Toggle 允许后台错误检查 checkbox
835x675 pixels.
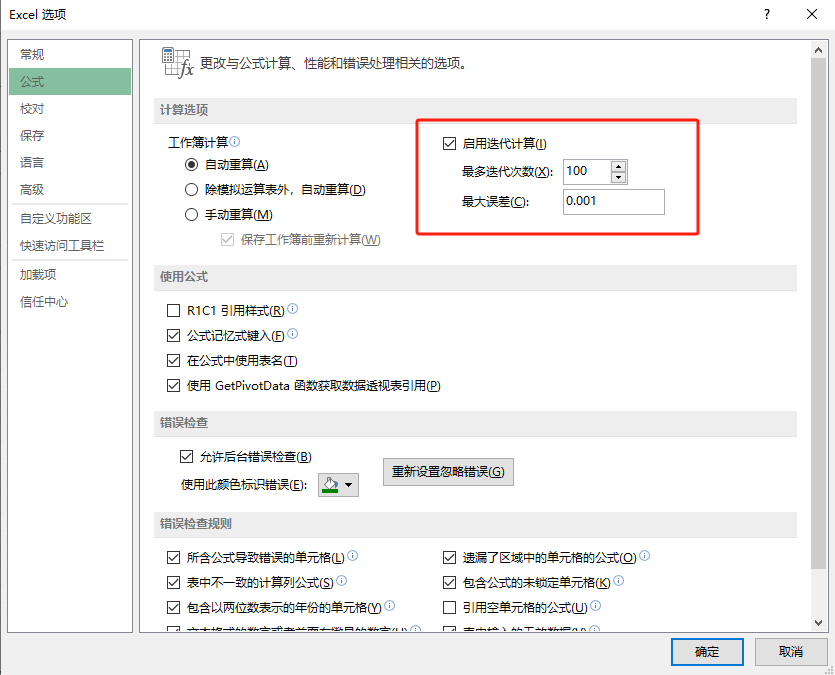coord(186,456)
